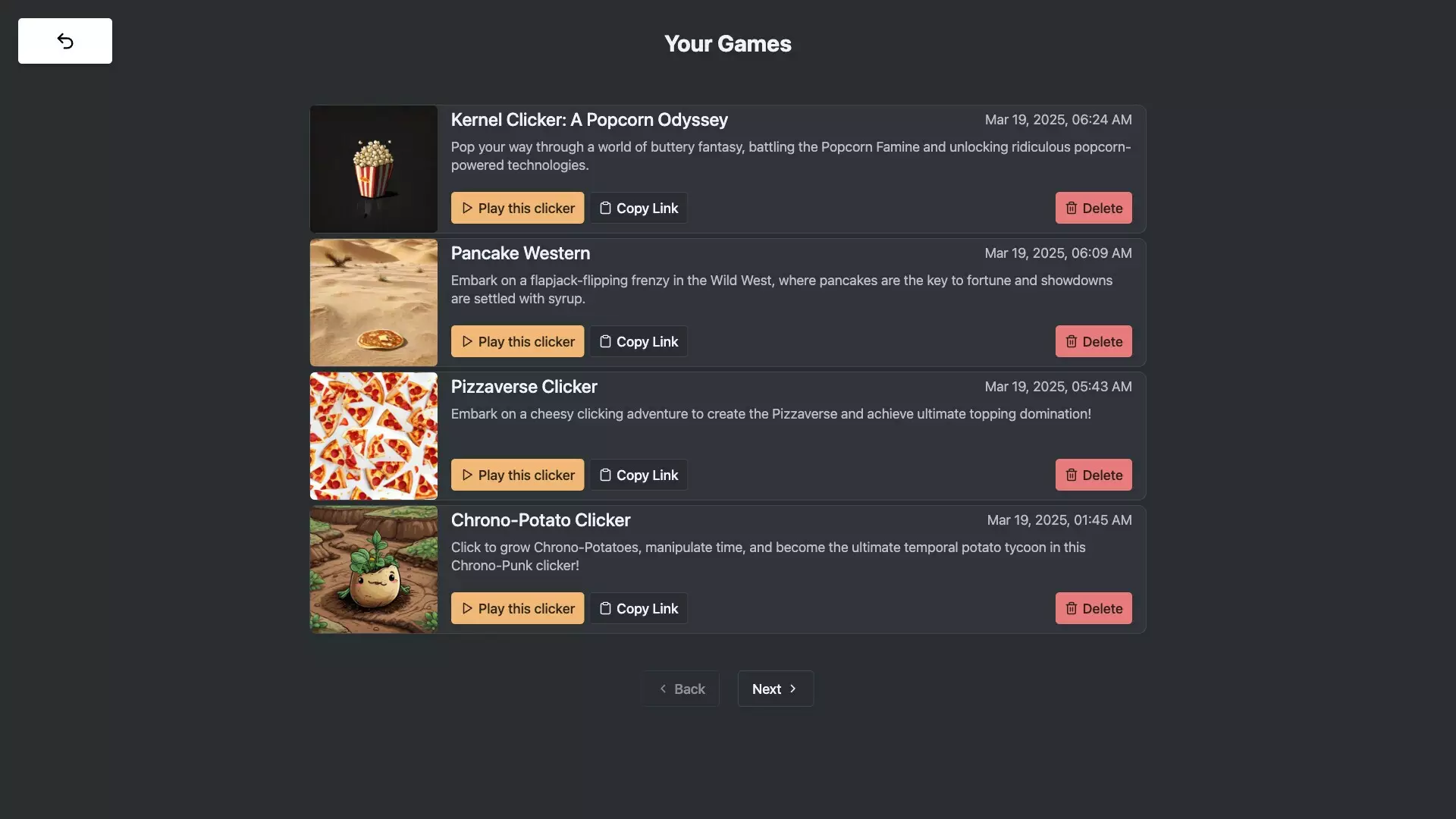
Task: Select the desert pancake thumbnail
Action: pyautogui.click(x=374, y=303)
